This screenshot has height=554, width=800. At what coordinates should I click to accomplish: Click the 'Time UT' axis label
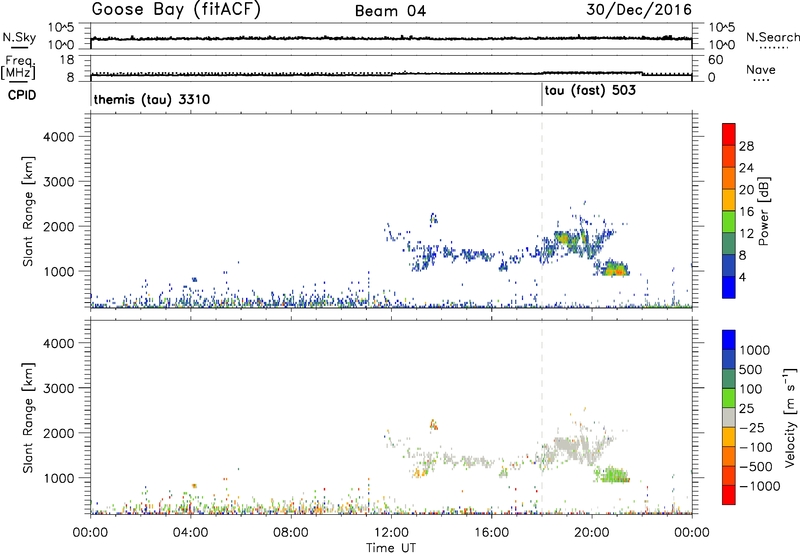click(391, 548)
